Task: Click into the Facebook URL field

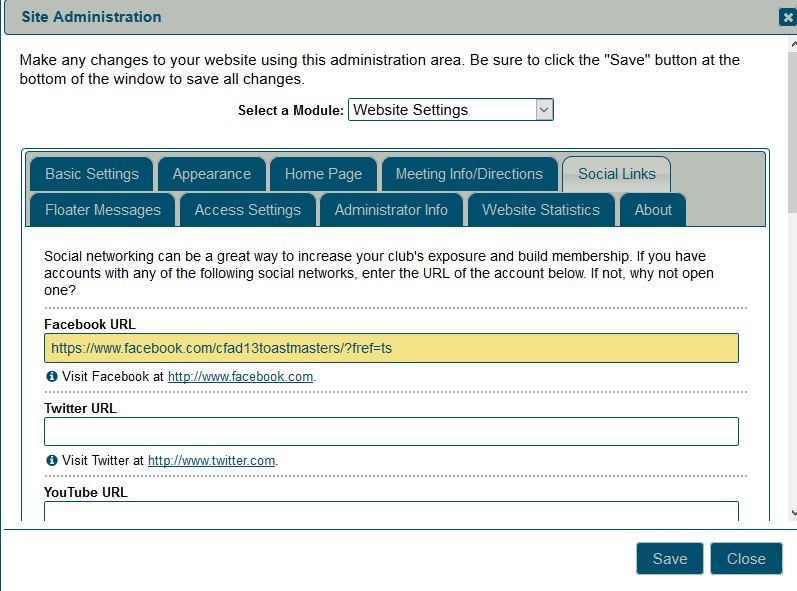Action: [x=391, y=348]
